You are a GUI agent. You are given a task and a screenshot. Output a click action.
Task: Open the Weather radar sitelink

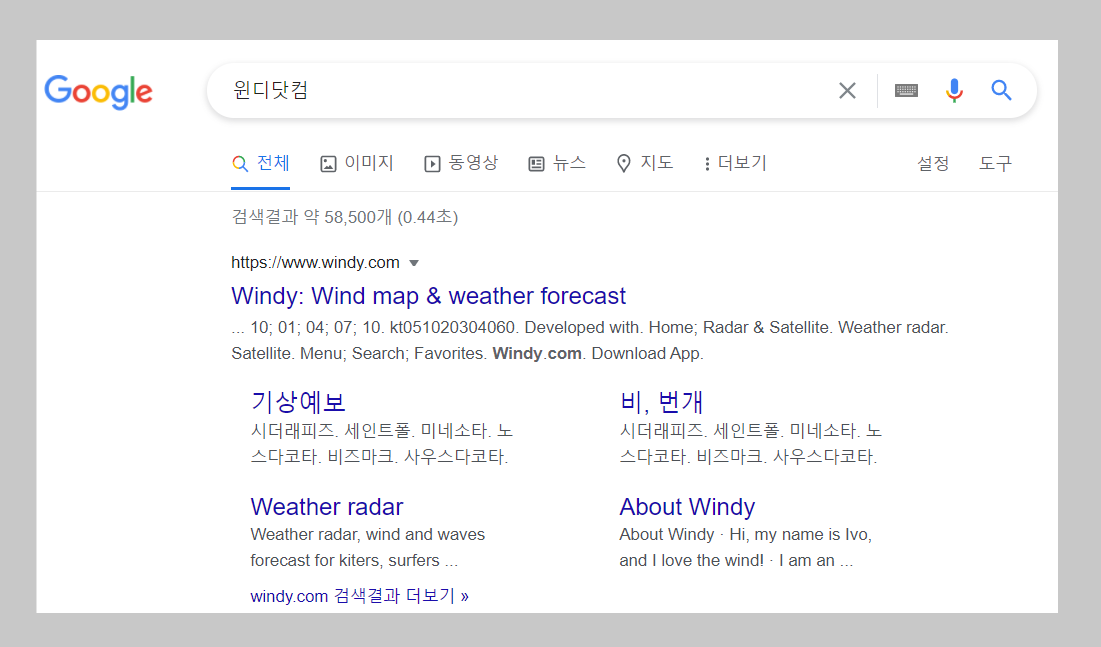click(327, 507)
